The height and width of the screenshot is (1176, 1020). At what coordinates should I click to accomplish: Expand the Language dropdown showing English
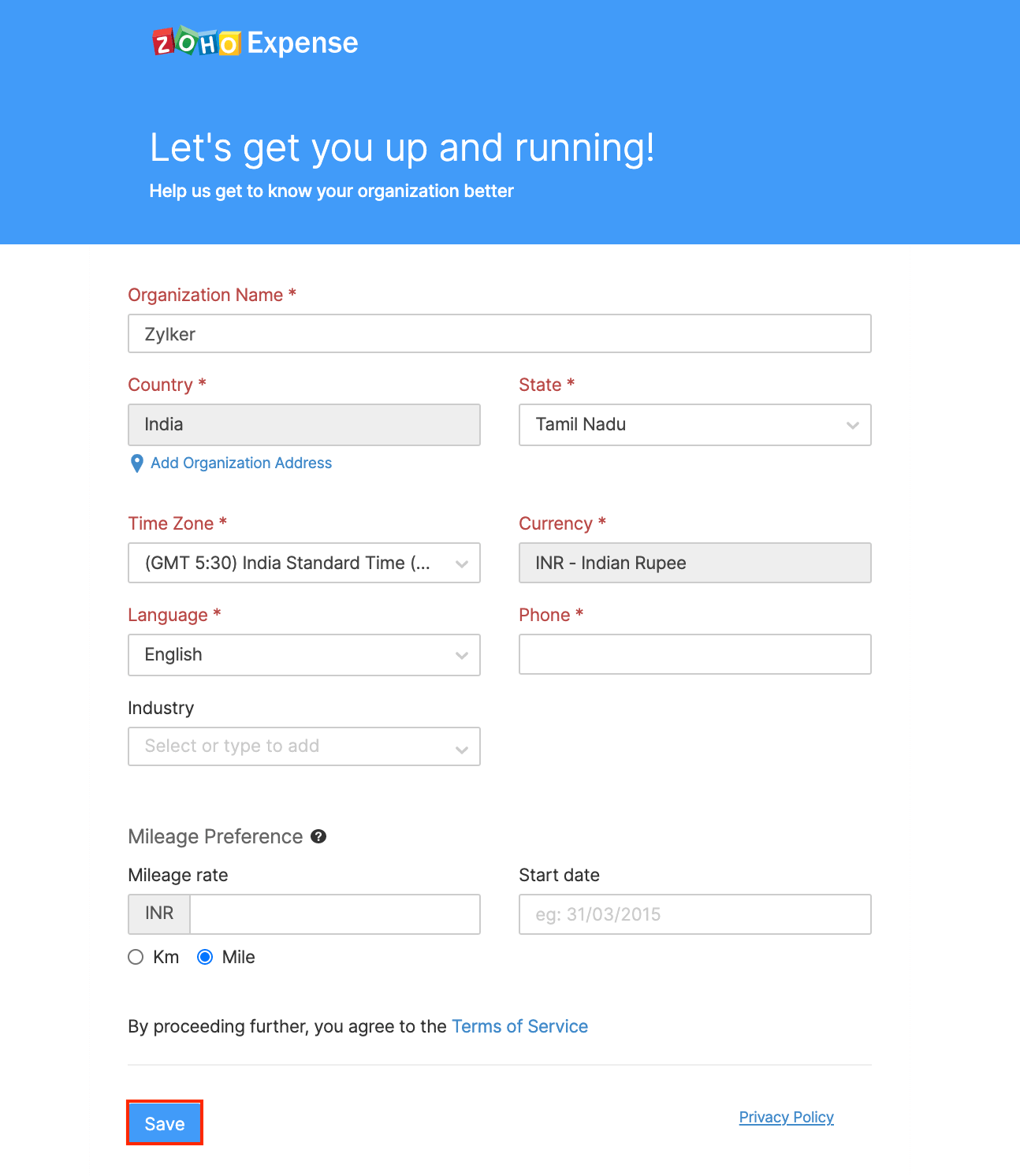(304, 655)
